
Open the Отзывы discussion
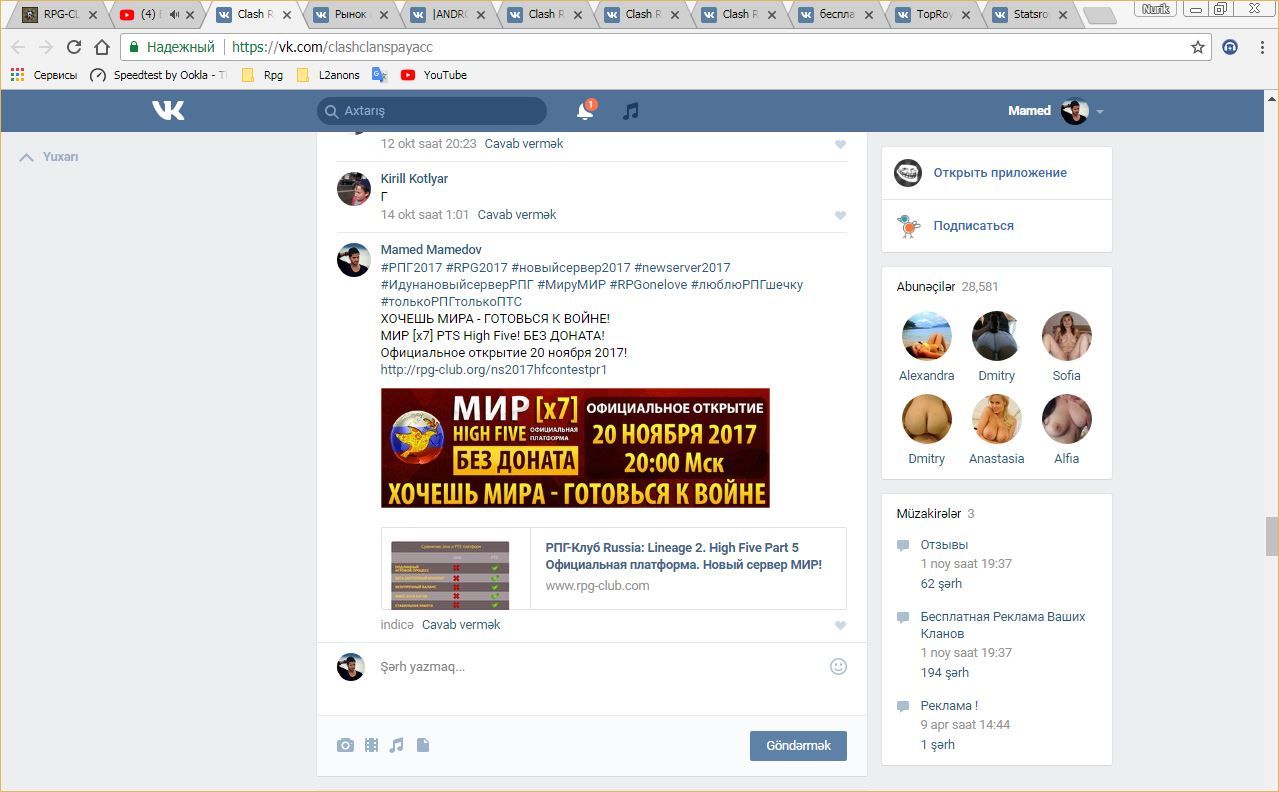[x=944, y=545]
